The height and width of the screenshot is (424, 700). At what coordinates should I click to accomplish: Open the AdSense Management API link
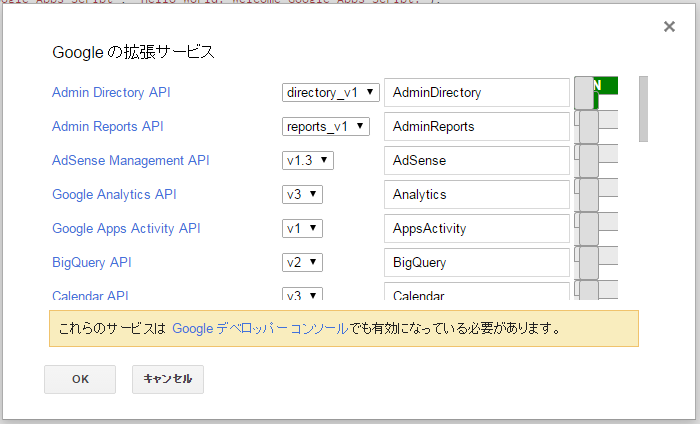click(130, 160)
